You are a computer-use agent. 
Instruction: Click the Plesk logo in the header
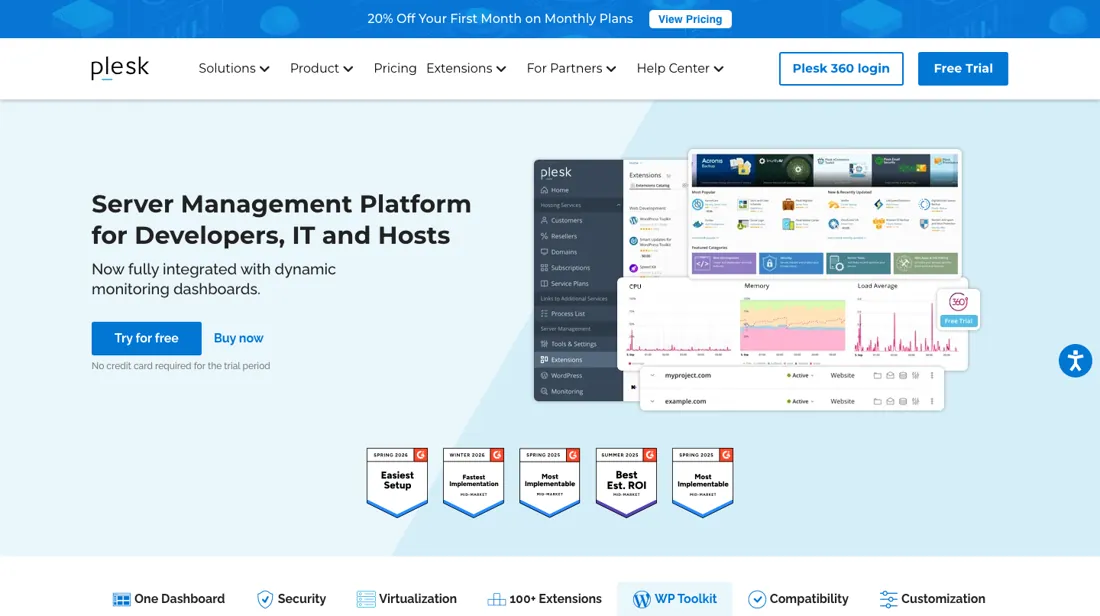(120, 68)
